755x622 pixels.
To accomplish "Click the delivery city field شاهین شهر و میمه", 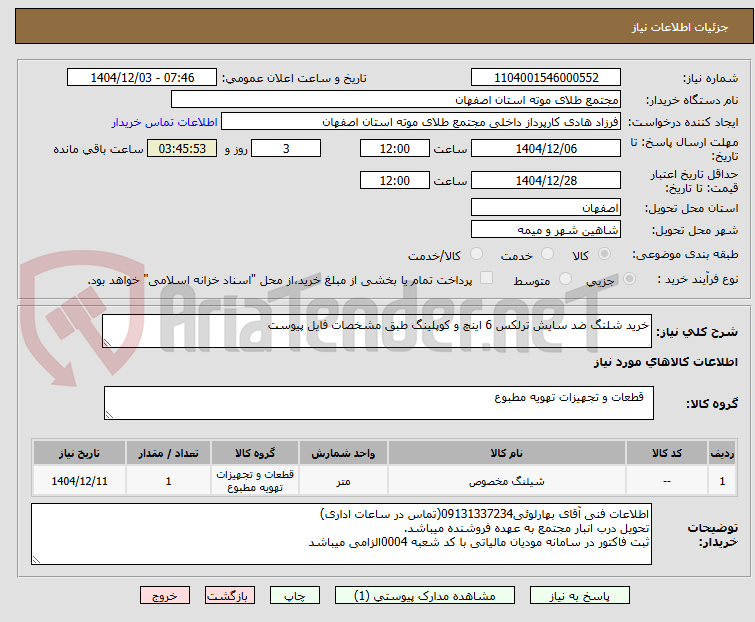I will [546, 230].
